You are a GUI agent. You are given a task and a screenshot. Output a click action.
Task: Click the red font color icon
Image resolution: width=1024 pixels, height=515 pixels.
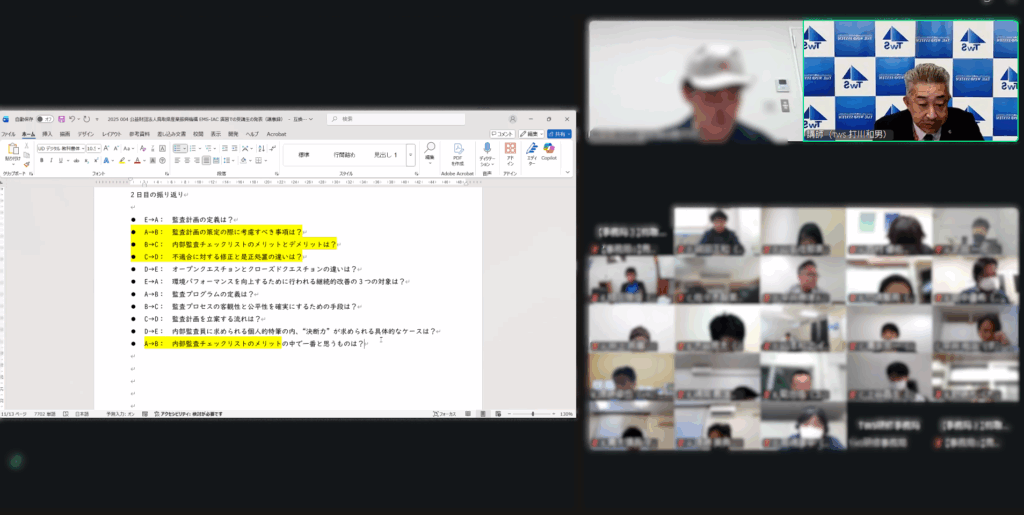click(136, 160)
